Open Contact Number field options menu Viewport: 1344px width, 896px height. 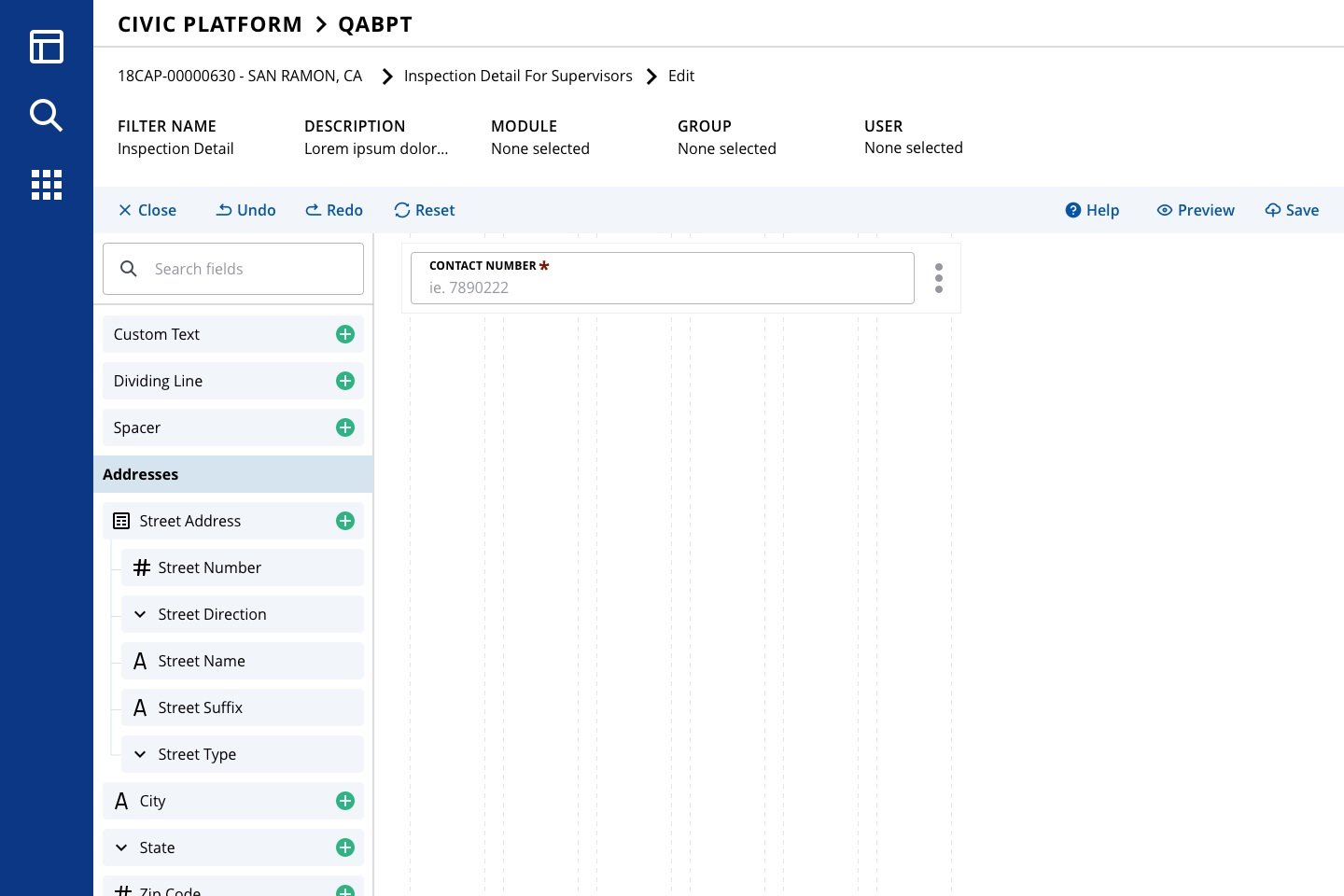click(x=939, y=278)
